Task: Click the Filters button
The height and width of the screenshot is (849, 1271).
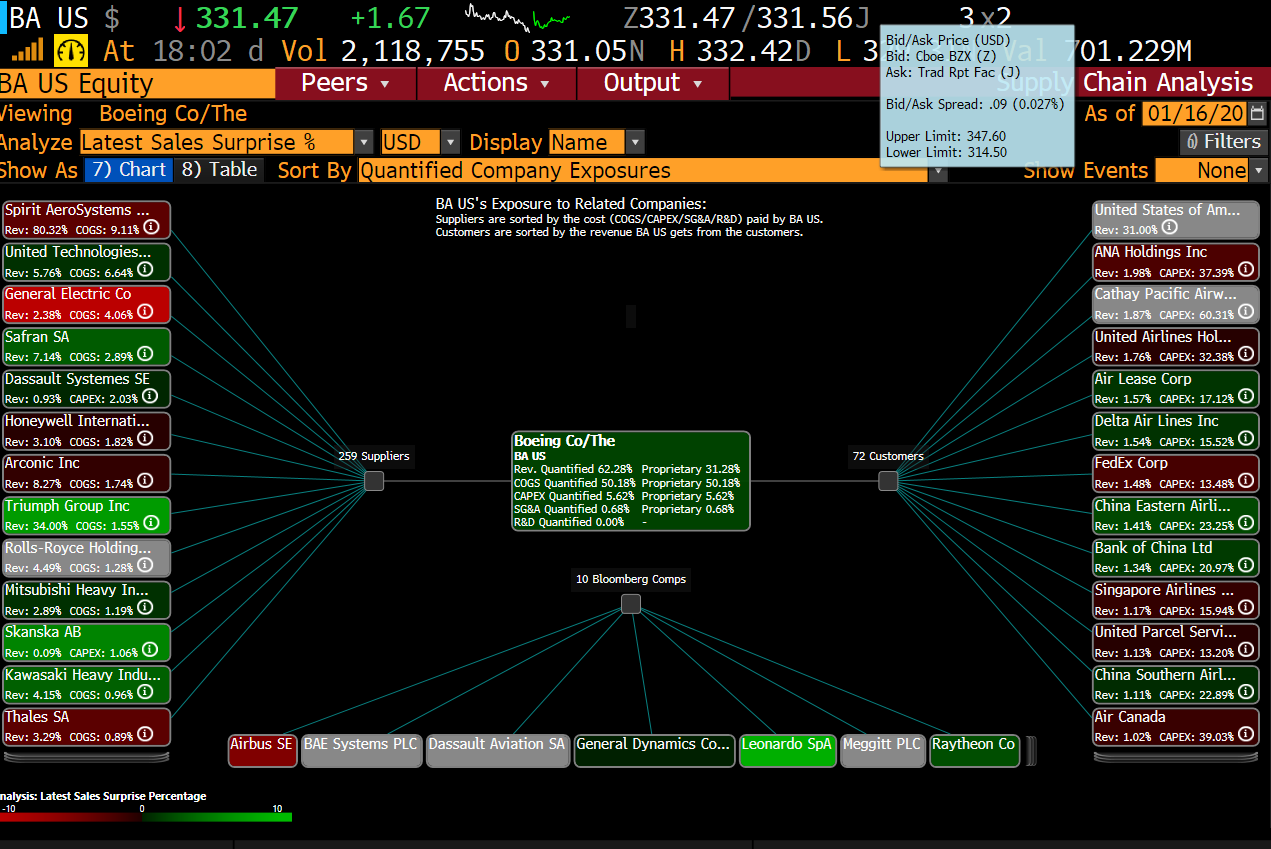Action: (x=1223, y=142)
